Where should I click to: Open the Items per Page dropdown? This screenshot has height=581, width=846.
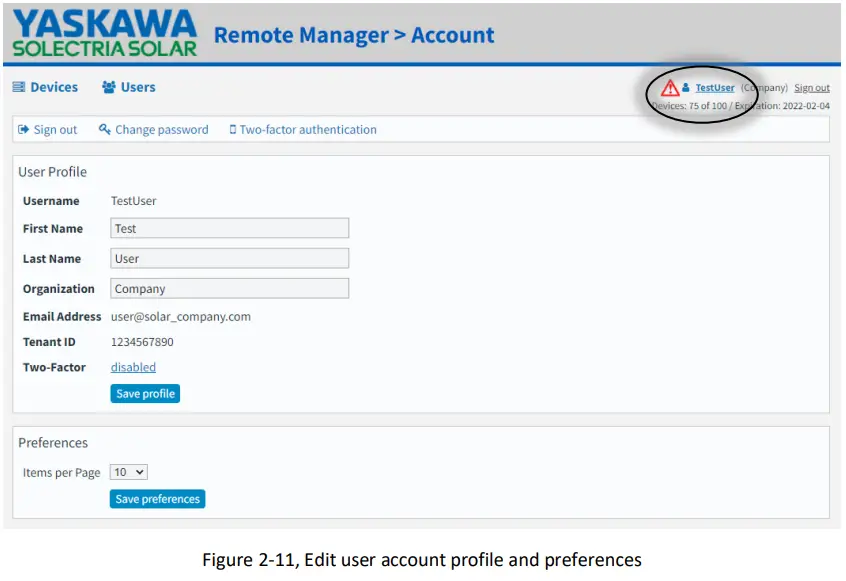coord(128,472)
